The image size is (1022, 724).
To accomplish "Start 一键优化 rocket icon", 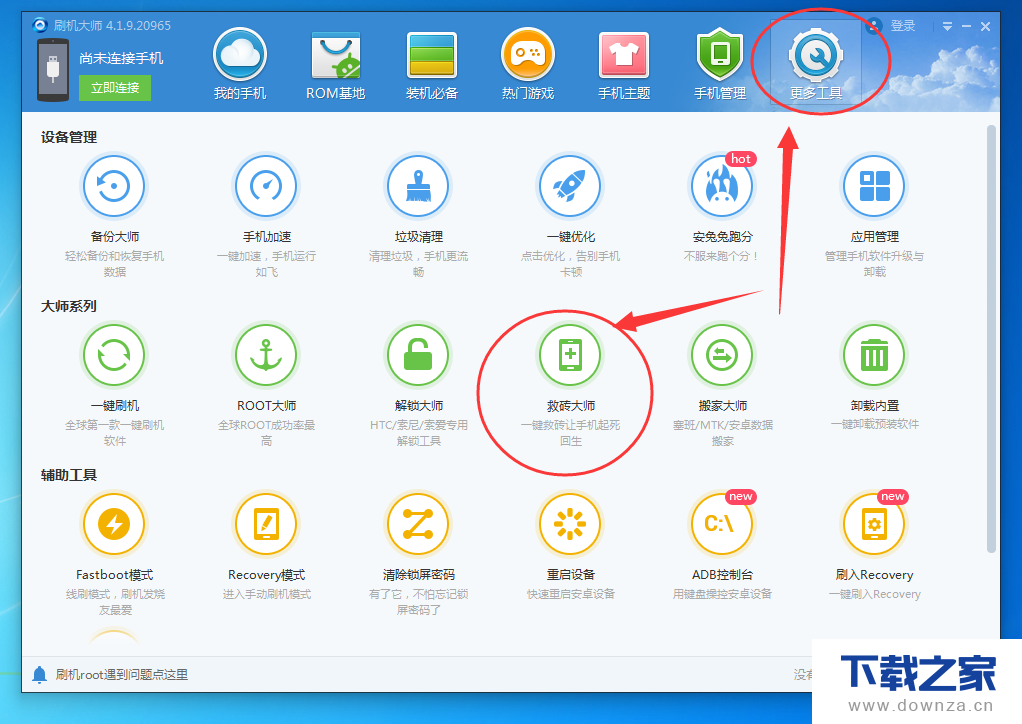I will 570,186.
